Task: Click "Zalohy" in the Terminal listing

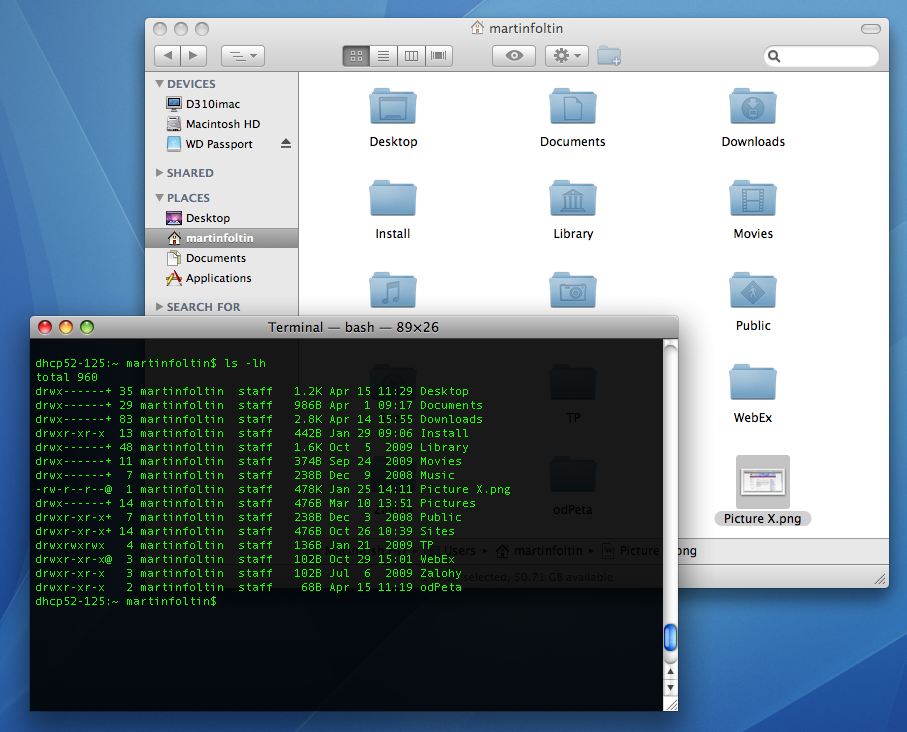Action: tap(441, 573)
